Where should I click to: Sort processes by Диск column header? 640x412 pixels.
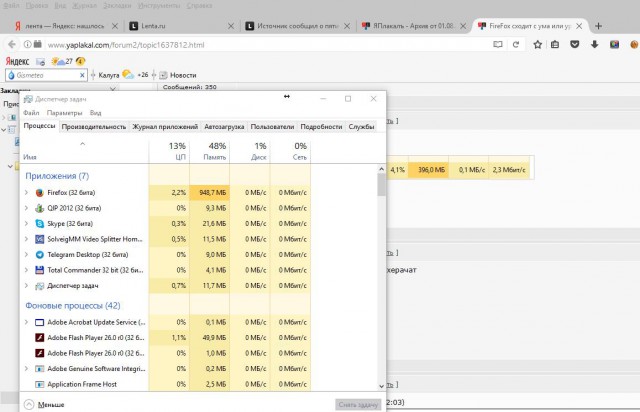[250, 151]
